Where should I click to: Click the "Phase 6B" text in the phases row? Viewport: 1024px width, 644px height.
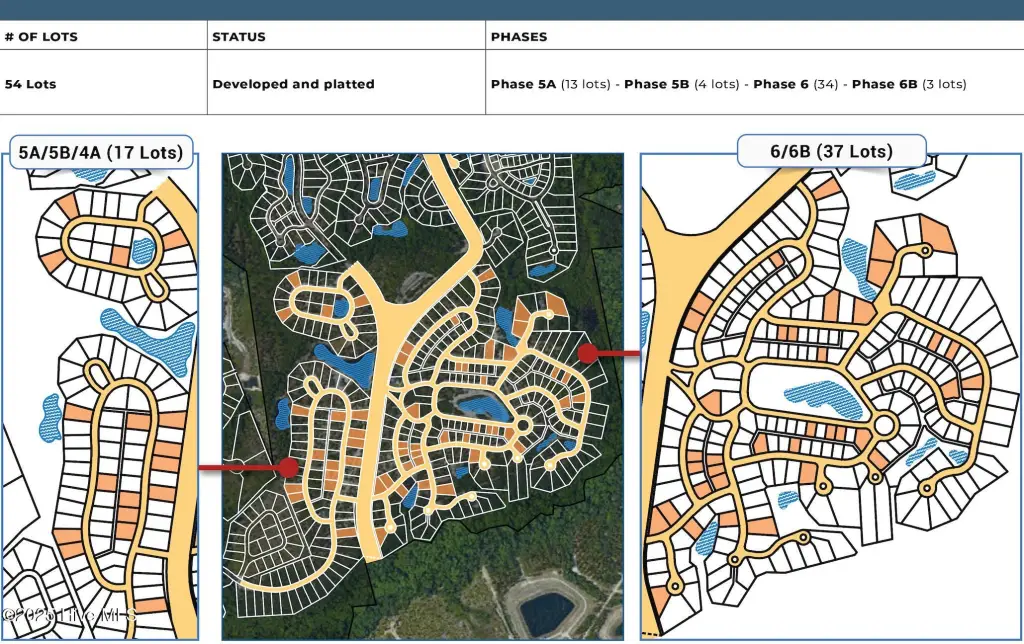(884, 84)
